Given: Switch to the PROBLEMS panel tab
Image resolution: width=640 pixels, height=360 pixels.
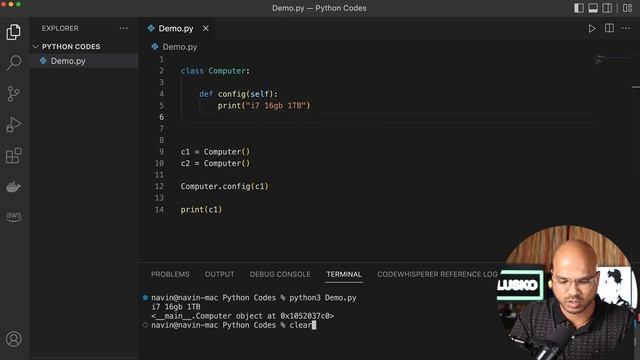Looking at the screenshot, I should click(x=170, y=274).
